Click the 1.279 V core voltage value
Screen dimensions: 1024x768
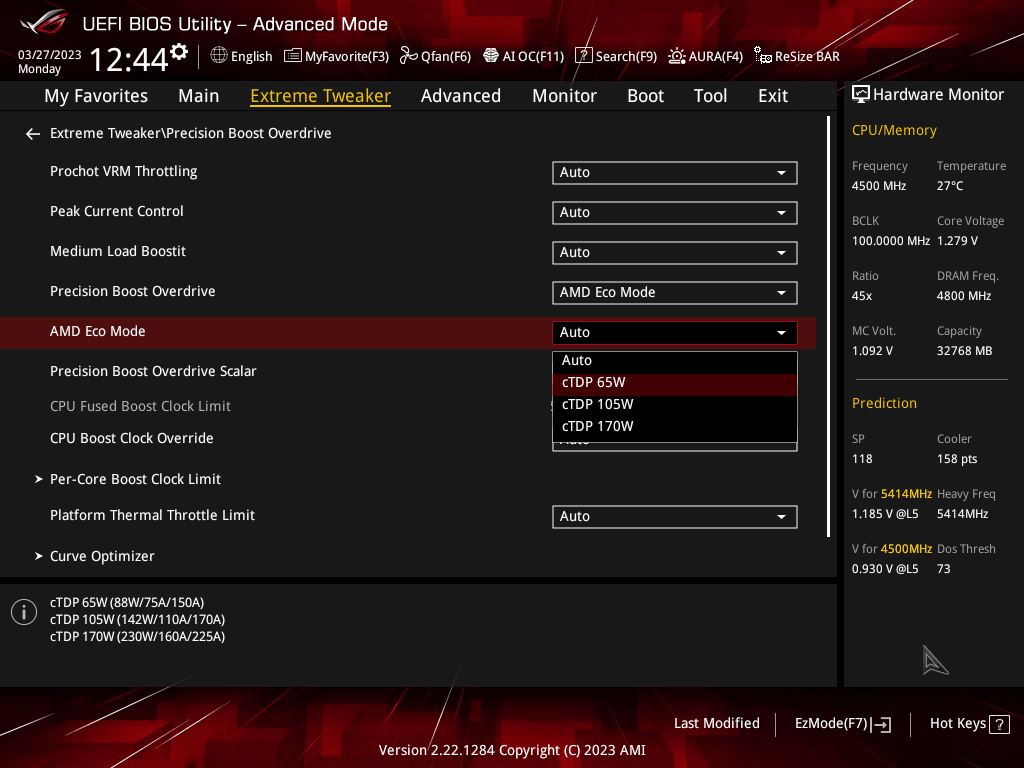[957, 241]
